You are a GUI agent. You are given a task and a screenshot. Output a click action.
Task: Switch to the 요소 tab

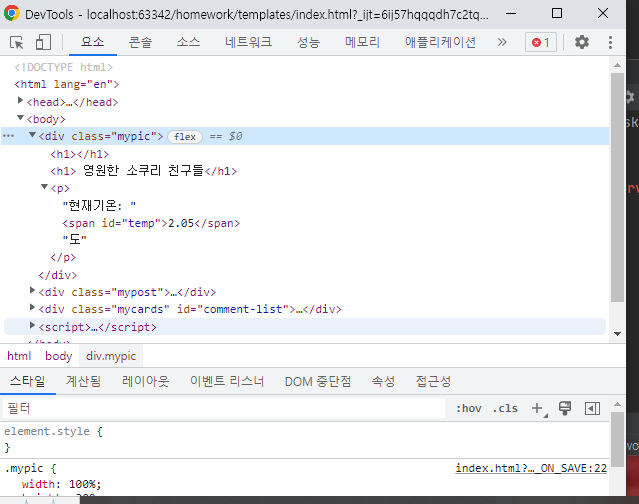(93, 42)
